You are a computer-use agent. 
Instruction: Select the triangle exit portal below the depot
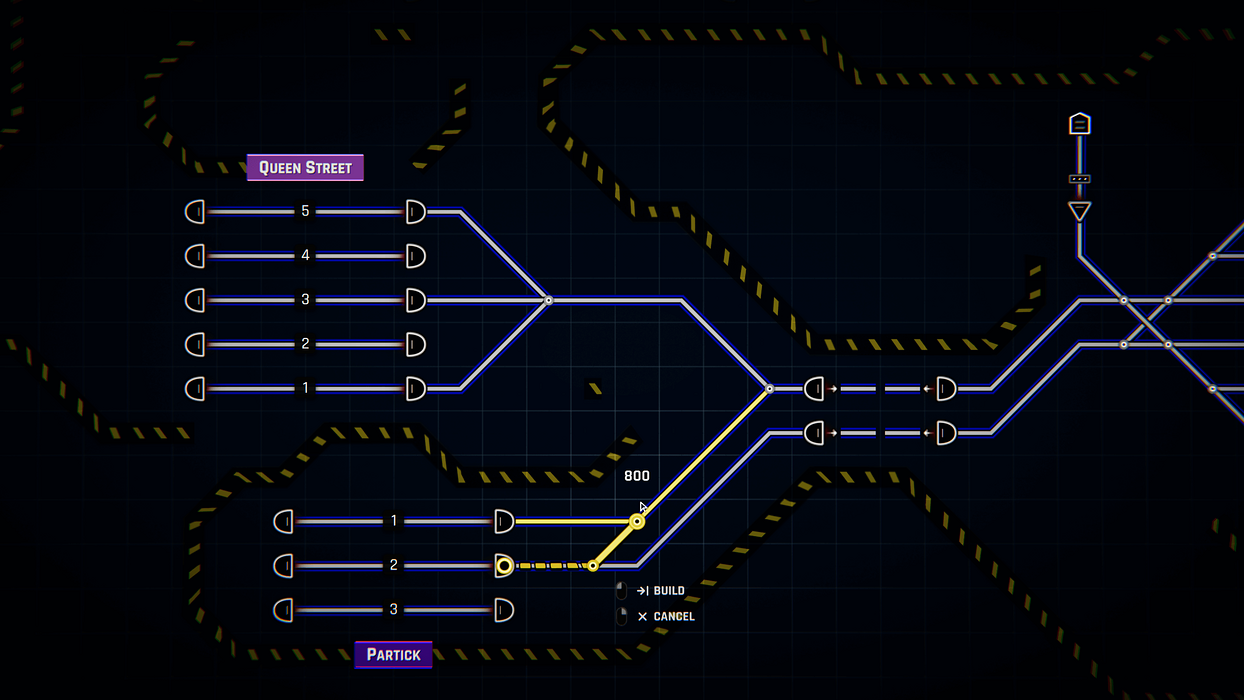(1078, 209)
